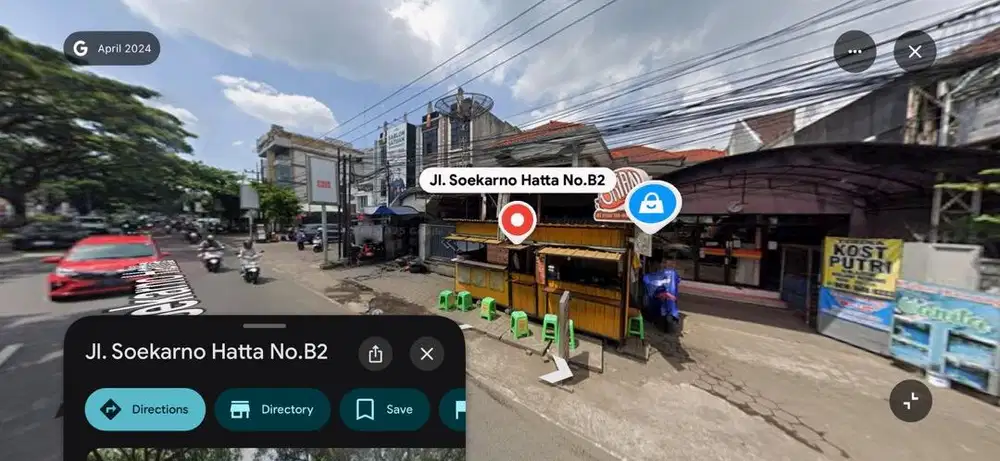Dismiss the Jl. Soekarno Hatta No.B2 card
This screenshot has height=461, width=1000.
click(x=427, y=354)
